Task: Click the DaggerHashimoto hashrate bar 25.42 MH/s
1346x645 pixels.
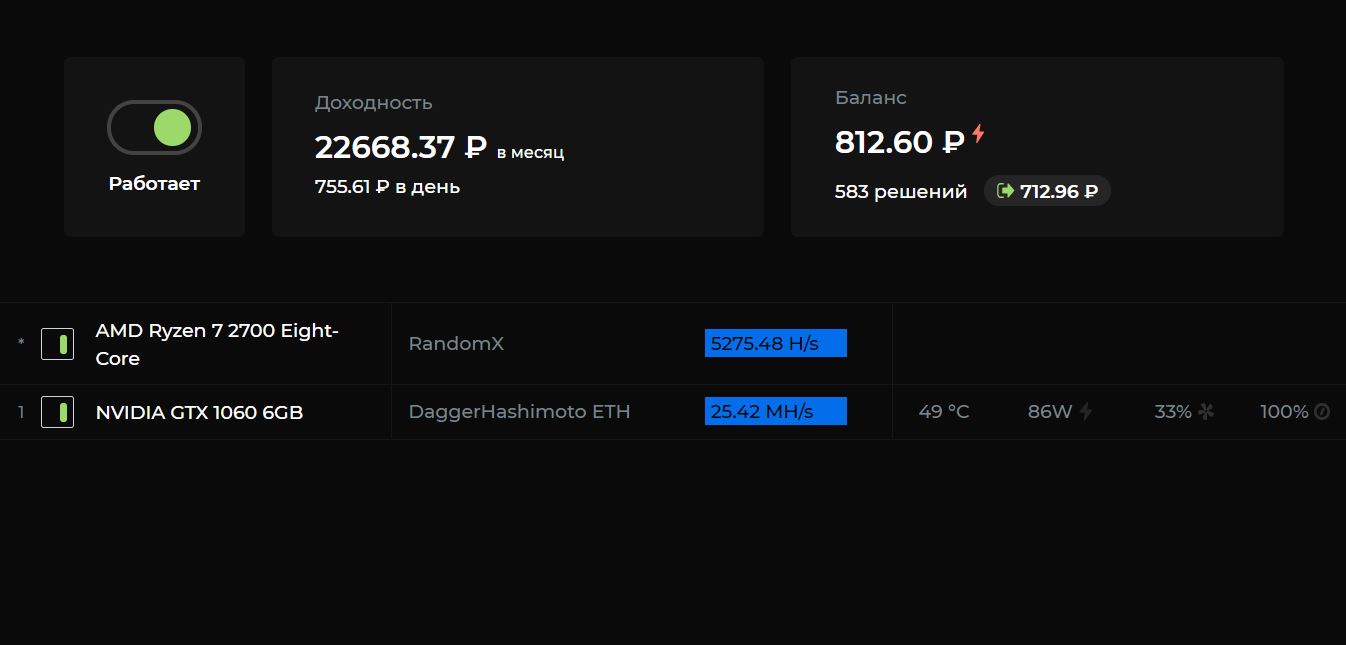Action: click(x=775, y=411)
